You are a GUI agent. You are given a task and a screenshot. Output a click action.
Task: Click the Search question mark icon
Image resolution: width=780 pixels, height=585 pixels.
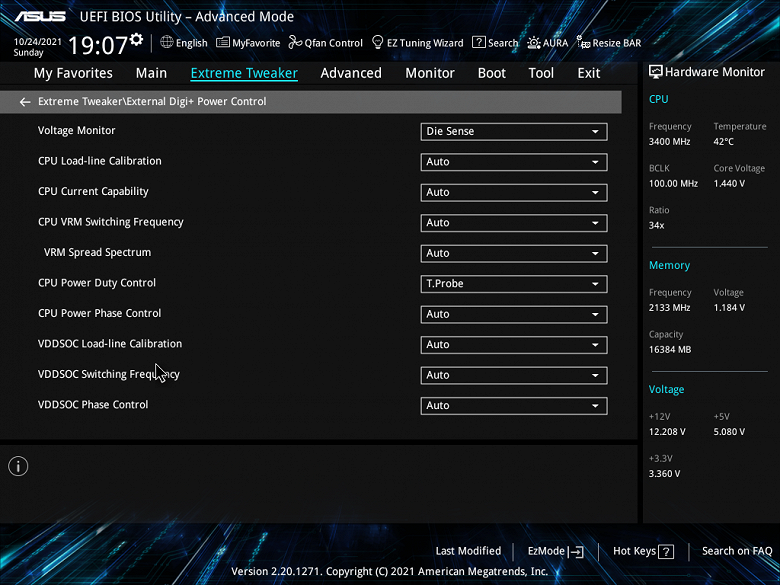(479, 42)
